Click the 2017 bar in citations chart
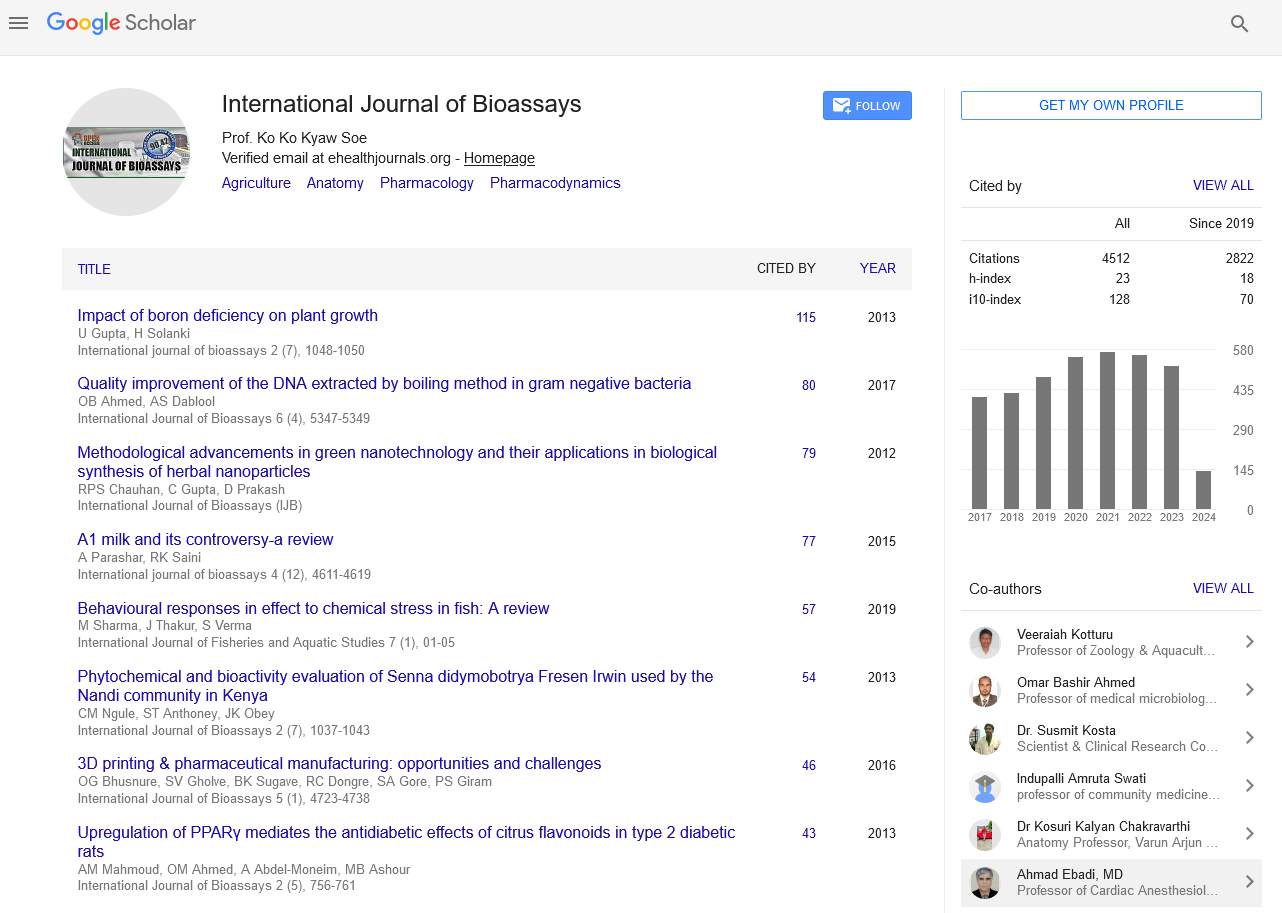This screenshot has height=913, width=1282. click(980, 453)
